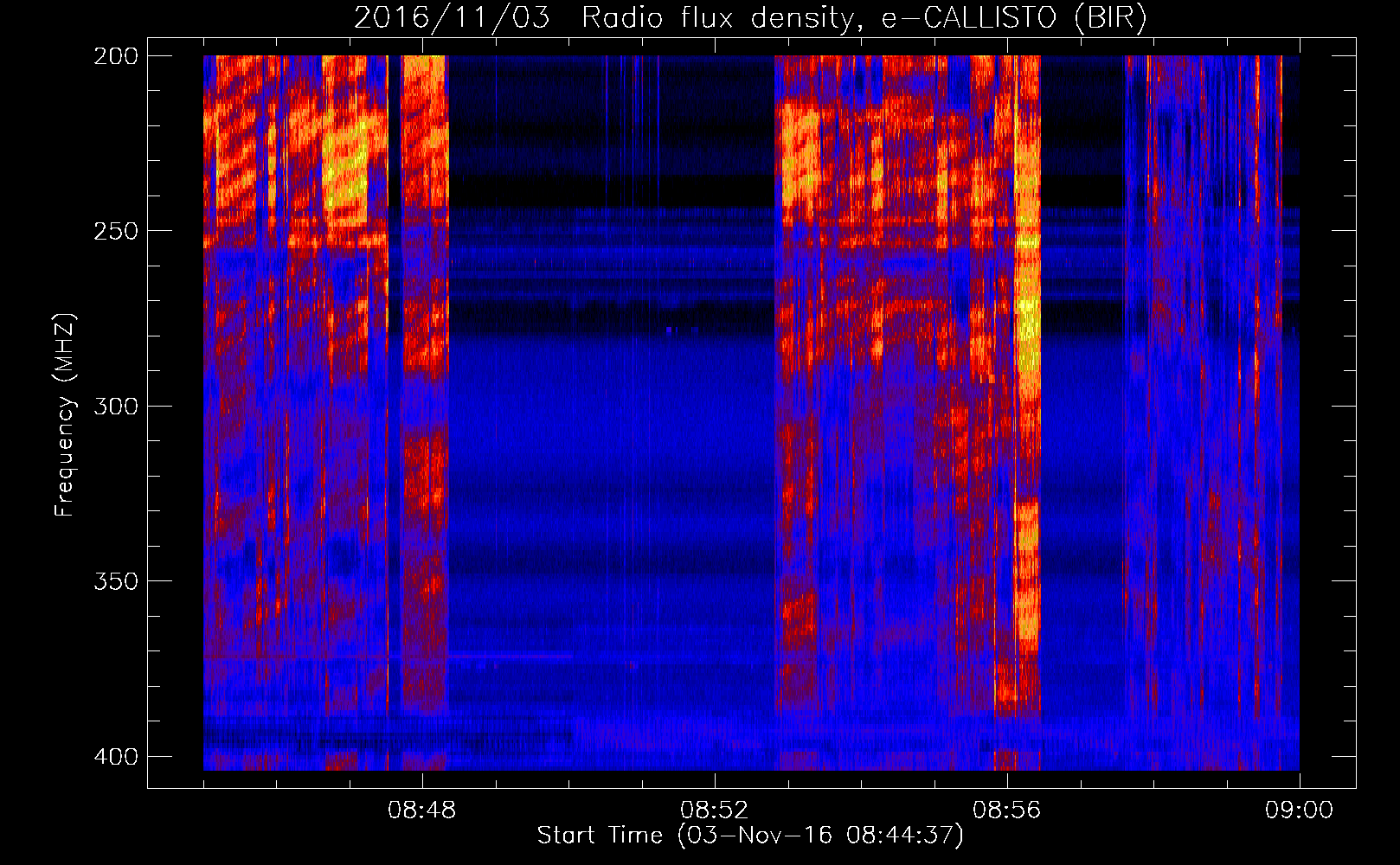Click the "09:00" time tick label
Image resolution: width=1400 pixels, height=865 pixels.
(x=1300, y=811)
